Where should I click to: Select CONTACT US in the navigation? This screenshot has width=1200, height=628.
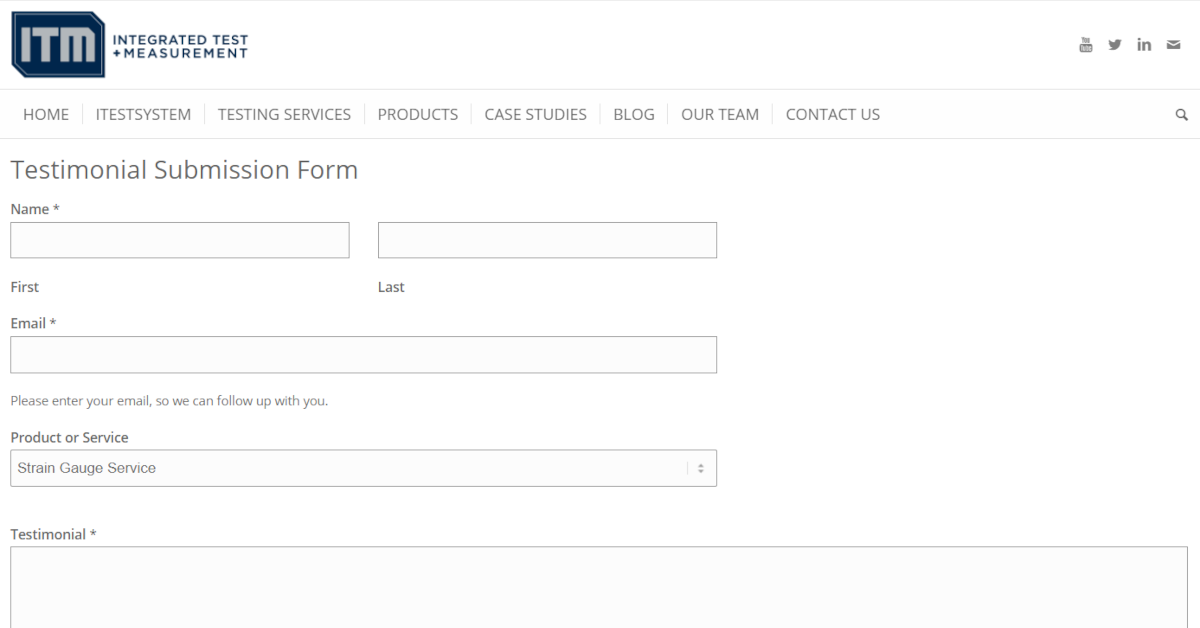(832, 114)
